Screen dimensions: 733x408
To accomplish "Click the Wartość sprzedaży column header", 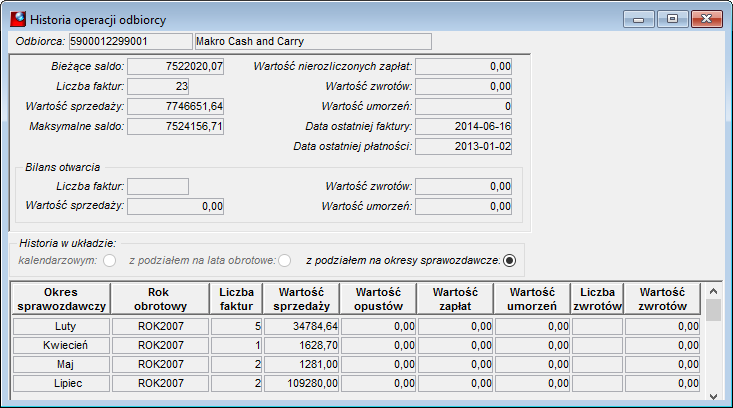I will point(302,299).
